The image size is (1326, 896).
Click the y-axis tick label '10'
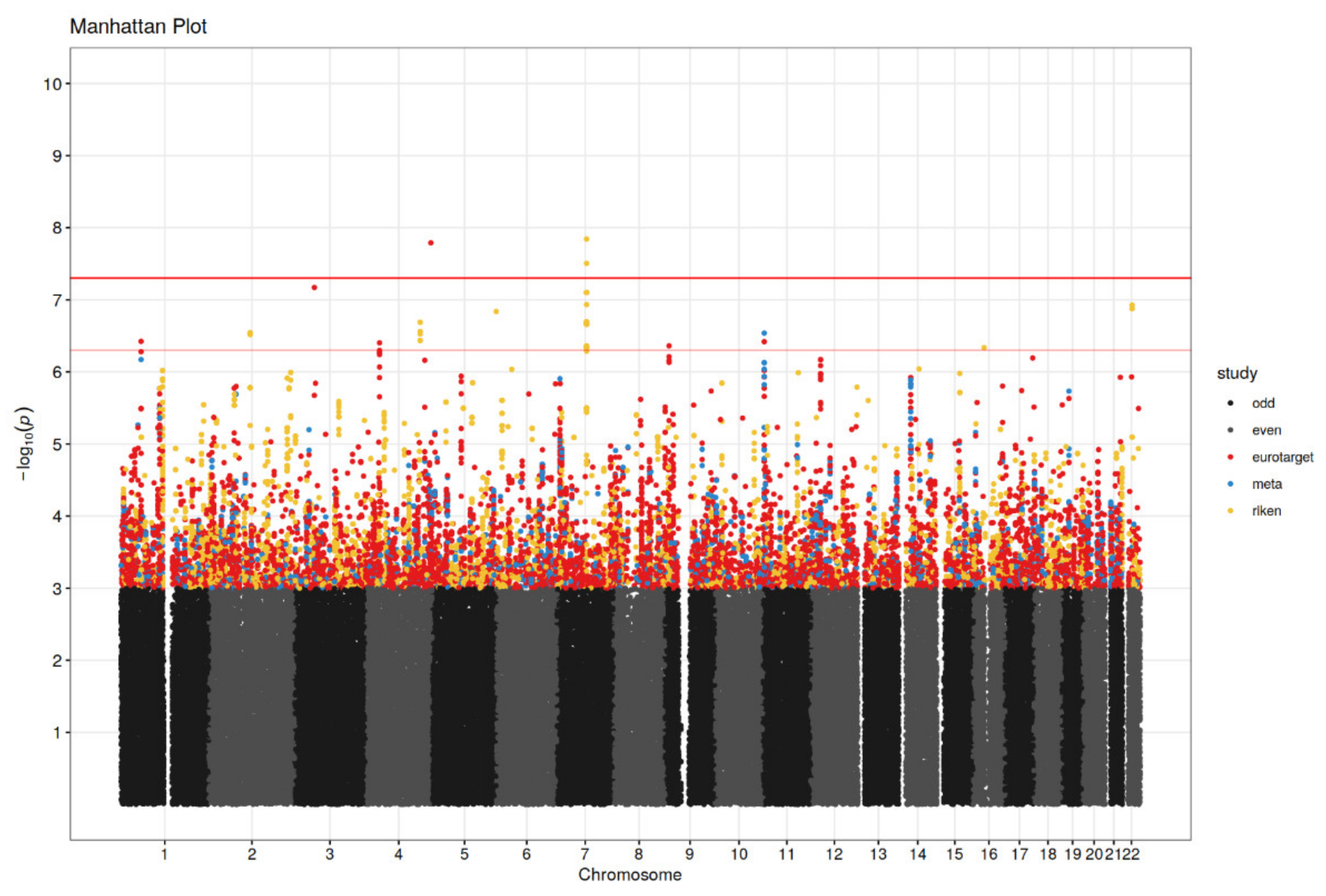click(52, 84)
